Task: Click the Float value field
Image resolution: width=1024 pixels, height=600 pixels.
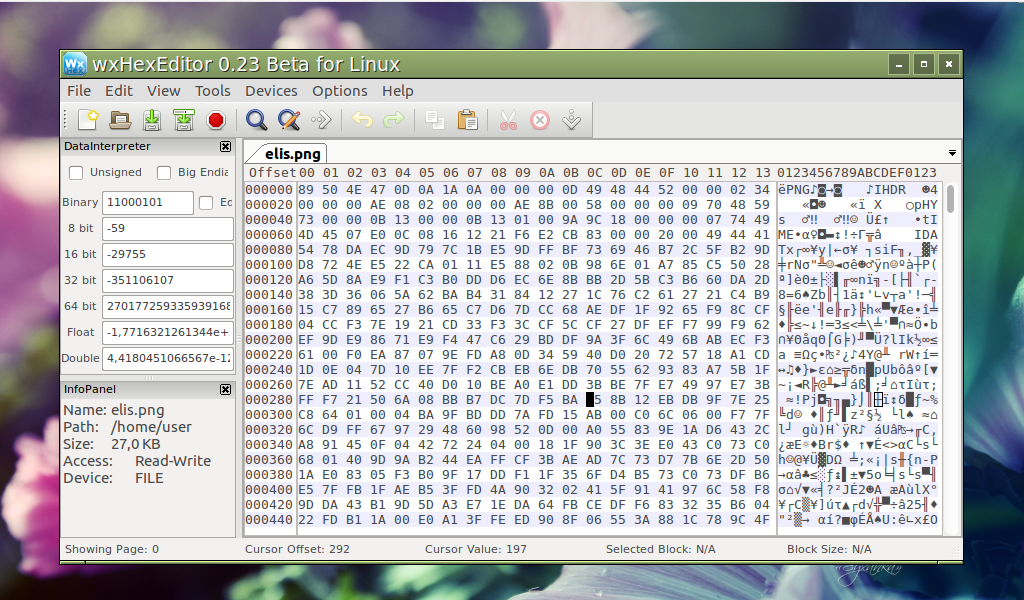Action: pyautogui.click(x=168, y=332)
